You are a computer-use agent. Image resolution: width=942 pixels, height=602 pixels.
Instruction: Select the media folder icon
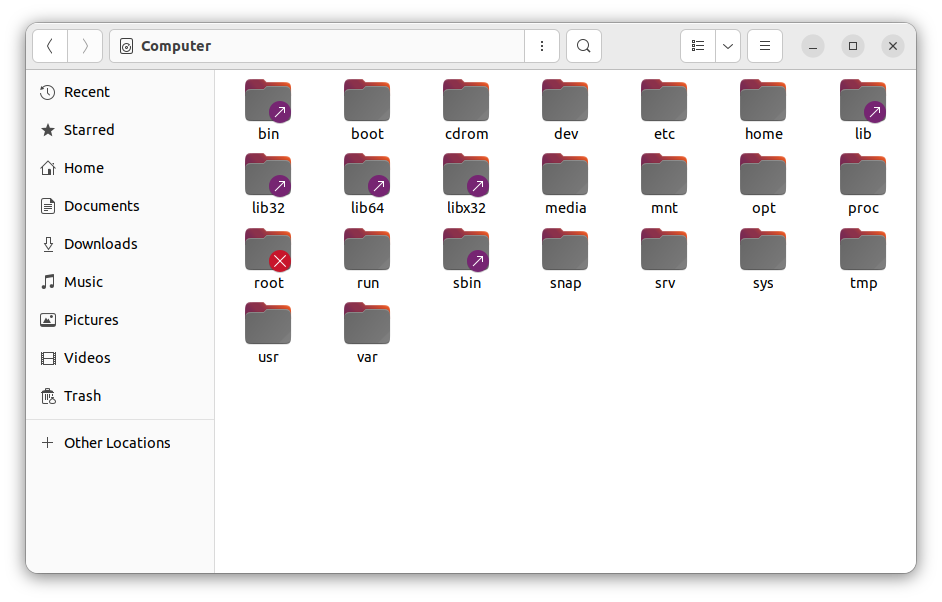(565, 175)
